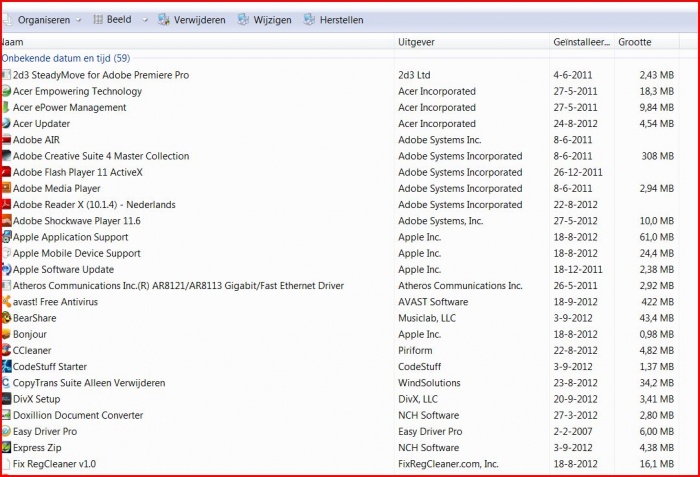Click the Beeld view icon
This screenshot has width=700, height=477.
tap(98, 19)
